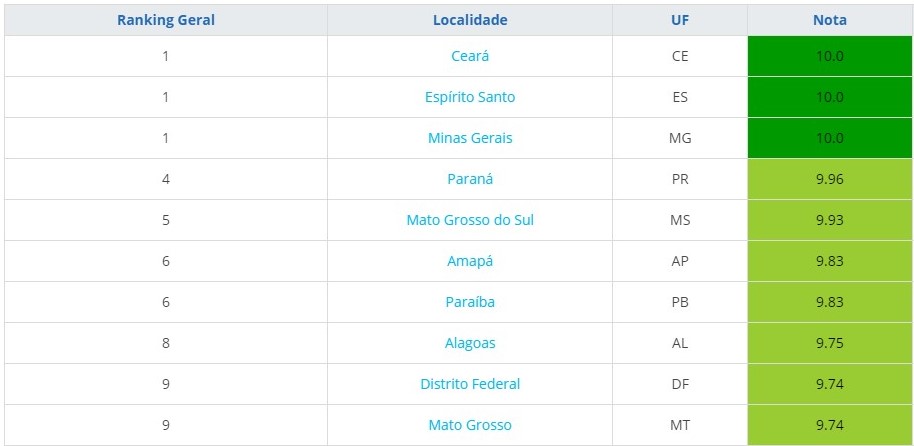Click Paraná's light green 9.96 score cell
Screen dimensions: 914x446
[830, 179]
